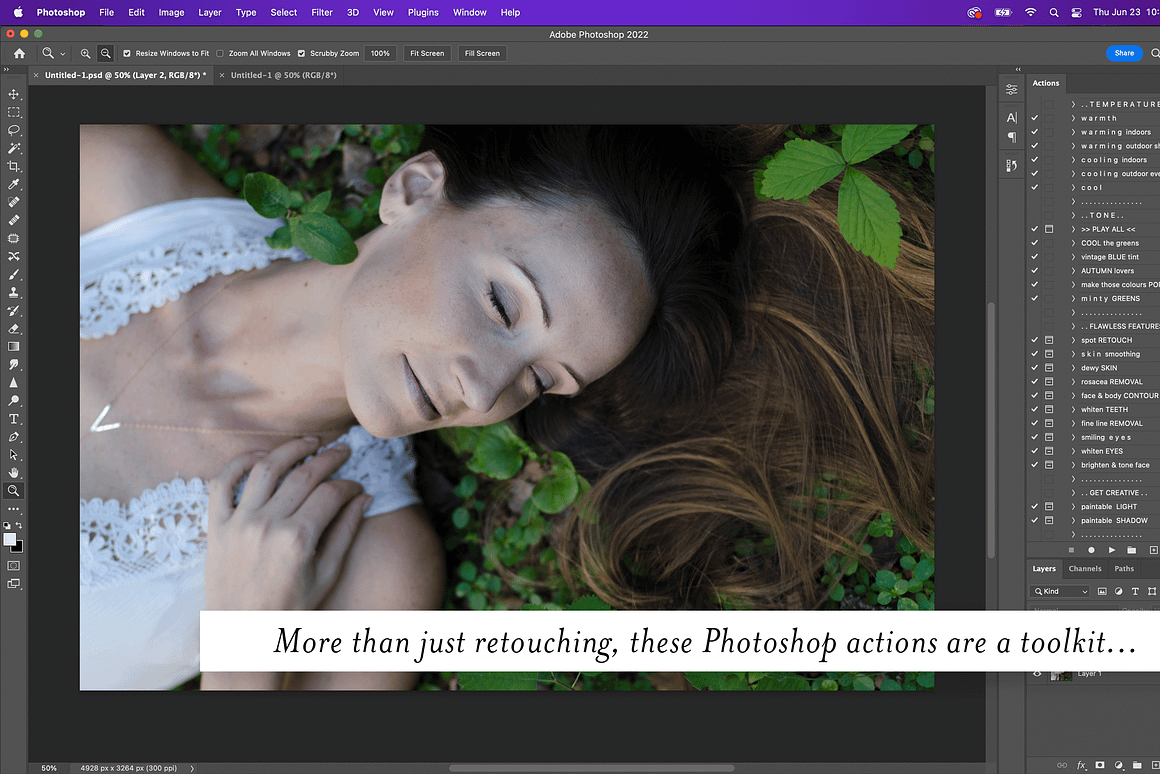Click the Fit Screen button
The image size is (1160, 774).
[427, 53]
